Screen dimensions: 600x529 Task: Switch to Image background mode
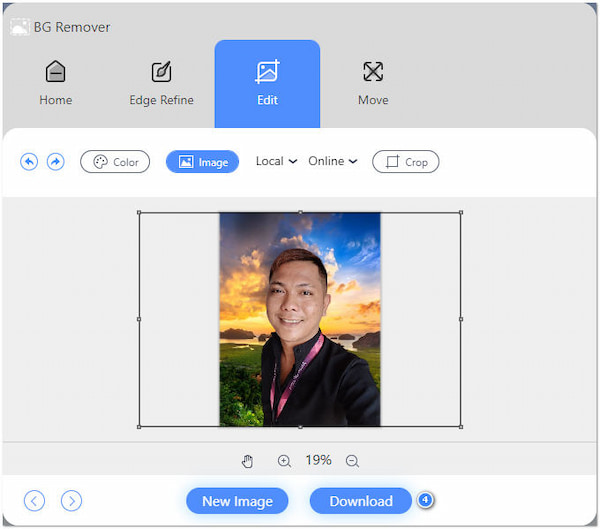(x=202, y=162)
